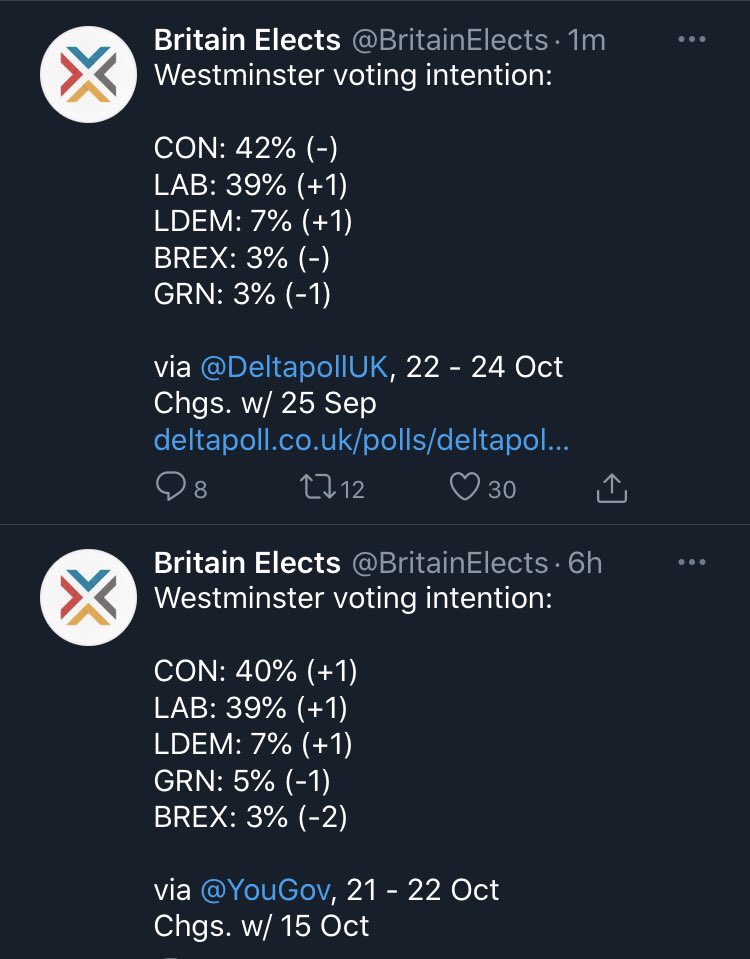The image size is (750, 959).
Task: Reply to the Deltapoll voting intention tweet
Action: click(169, 488)
